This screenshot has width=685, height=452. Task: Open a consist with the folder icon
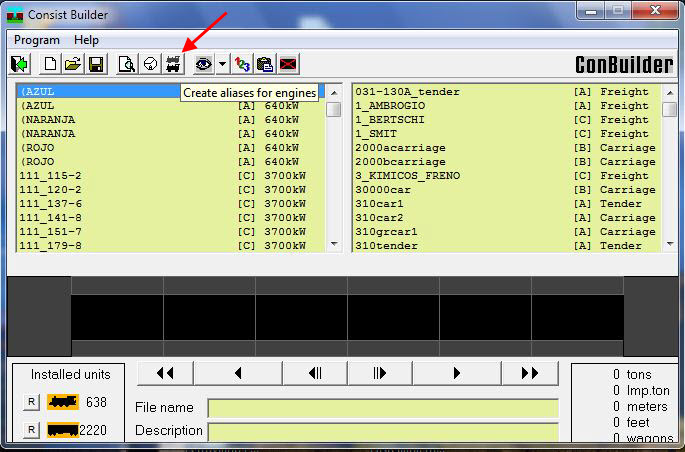pos(73,64)
